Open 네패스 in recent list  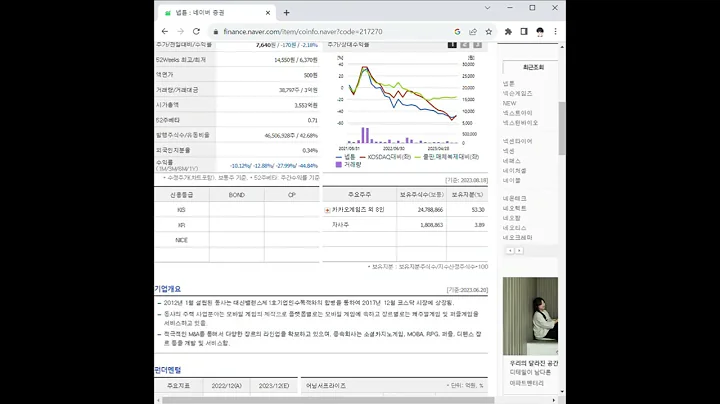click(x=512, y=161)
